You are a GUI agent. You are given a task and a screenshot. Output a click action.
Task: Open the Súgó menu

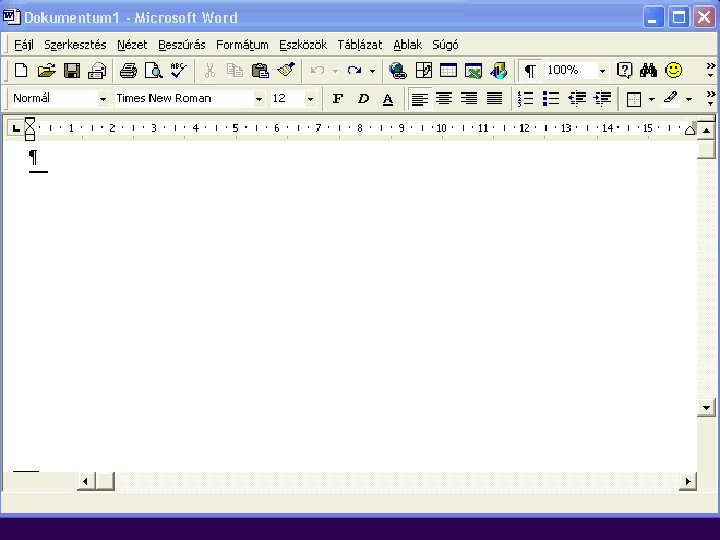coord(445,45)
